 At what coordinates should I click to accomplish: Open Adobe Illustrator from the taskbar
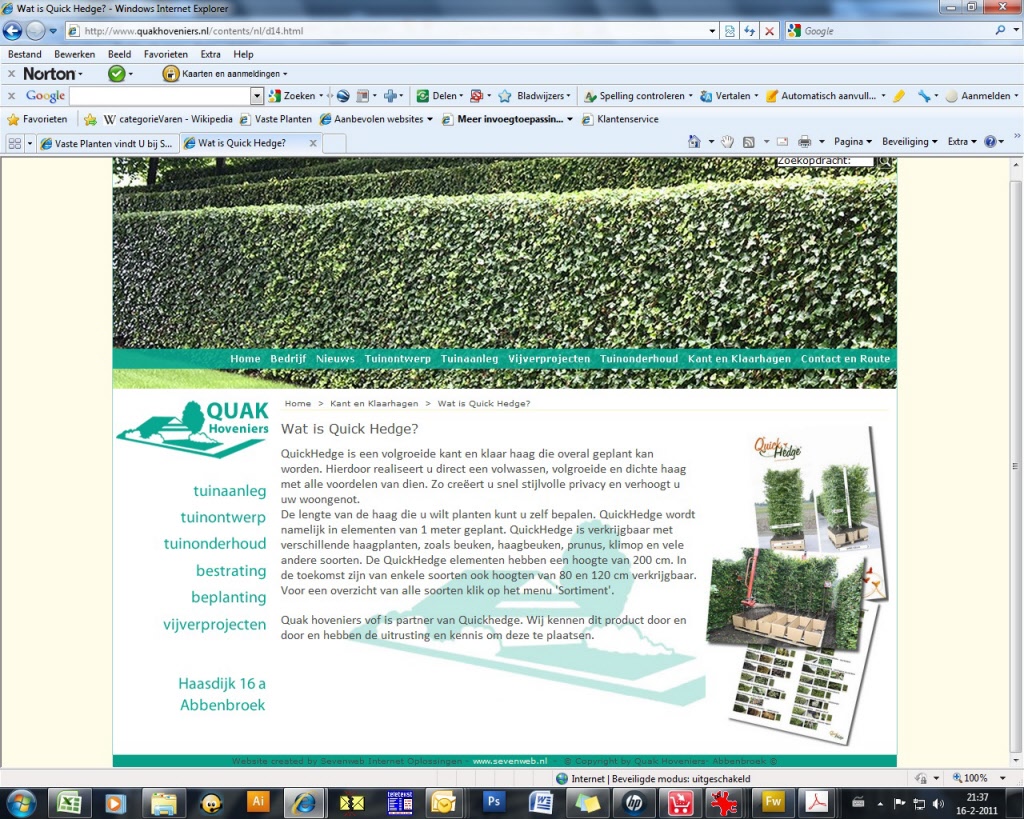point(258,801)
